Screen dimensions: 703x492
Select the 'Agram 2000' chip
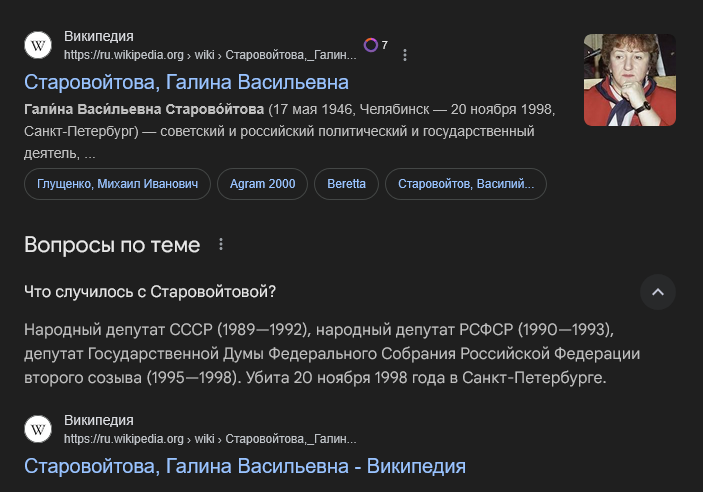pos(262,184)
